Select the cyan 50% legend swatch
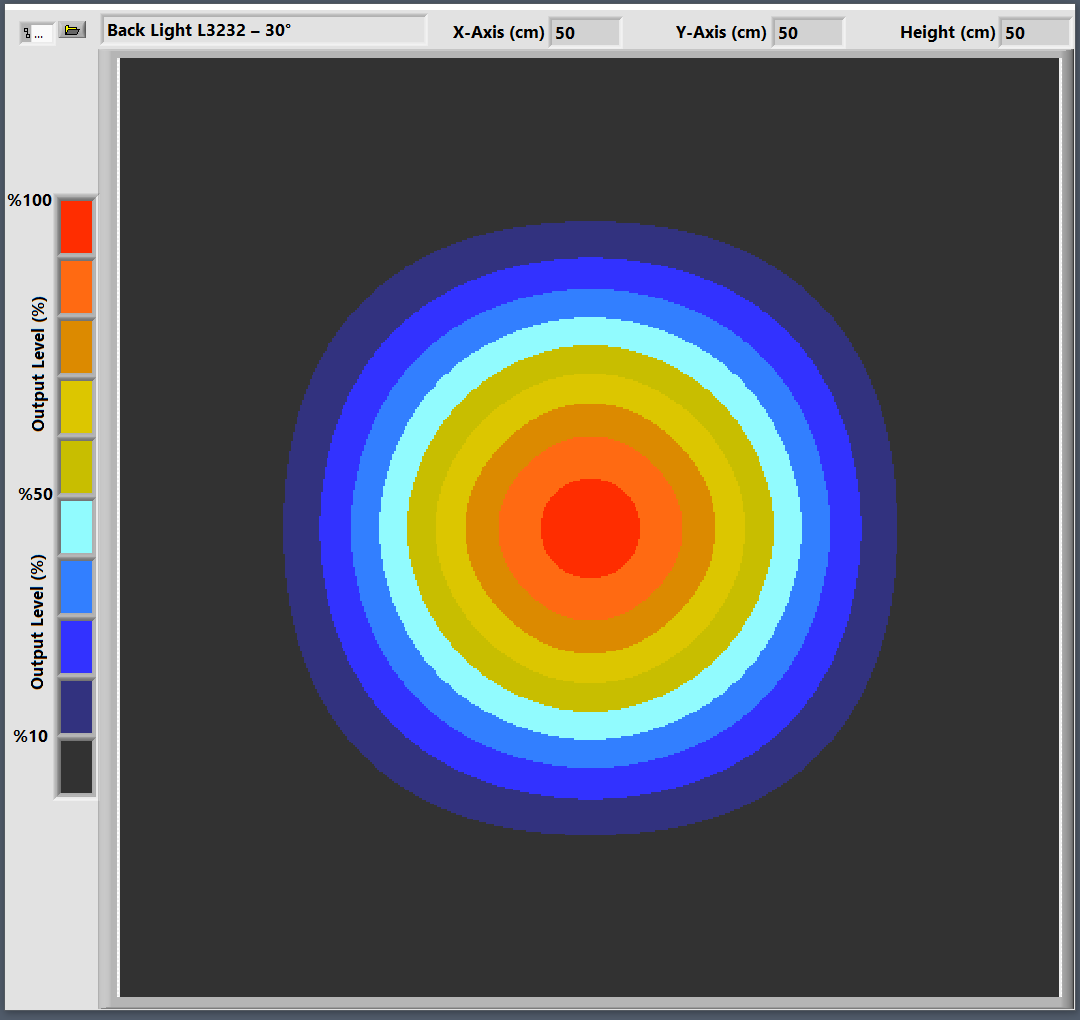The height and width of the screenshot is (1020, 1080). pos(76,527)
